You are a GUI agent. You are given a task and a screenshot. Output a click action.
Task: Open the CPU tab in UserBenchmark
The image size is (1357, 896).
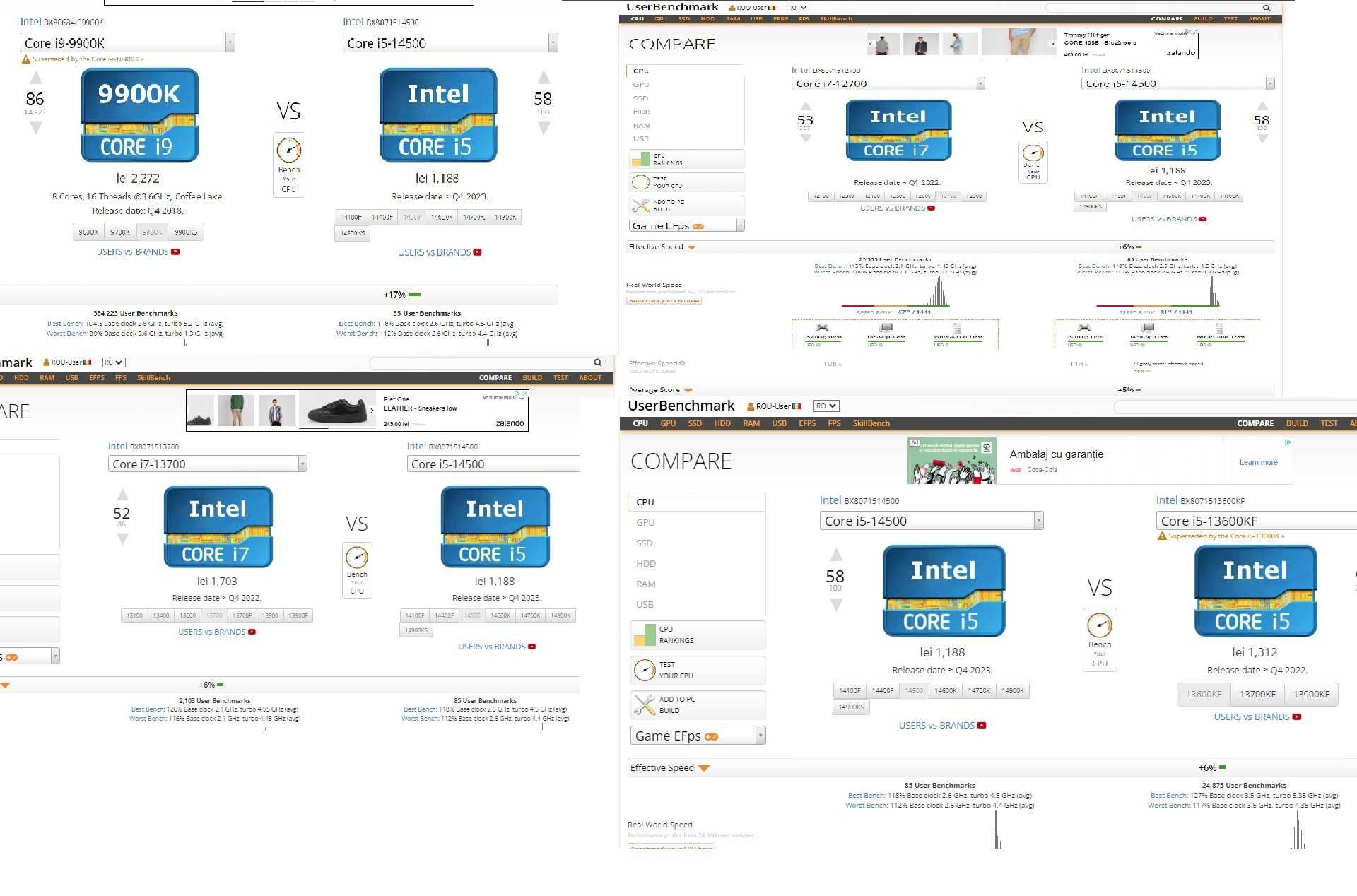coord(637,423)
